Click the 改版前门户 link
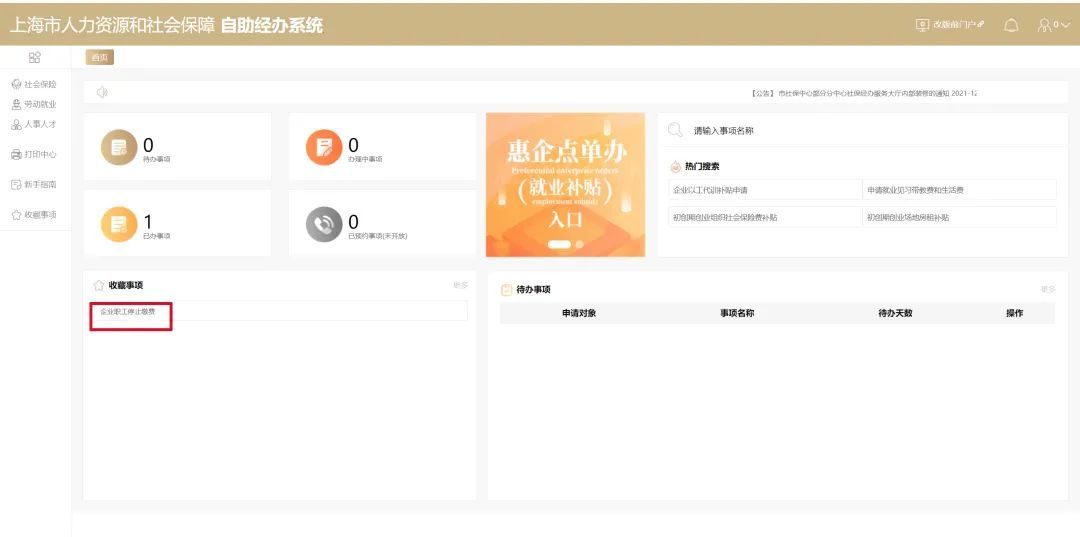Image resolution: width=1080 pixels, height=537 pixels. coord(950,24)
